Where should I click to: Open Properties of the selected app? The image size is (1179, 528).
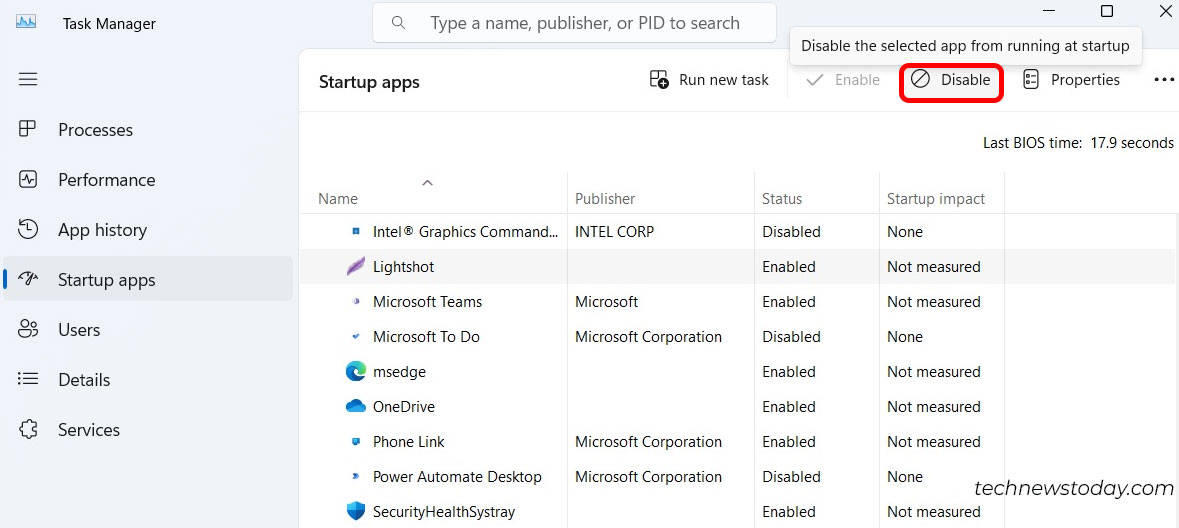(x=1071, y=80)
